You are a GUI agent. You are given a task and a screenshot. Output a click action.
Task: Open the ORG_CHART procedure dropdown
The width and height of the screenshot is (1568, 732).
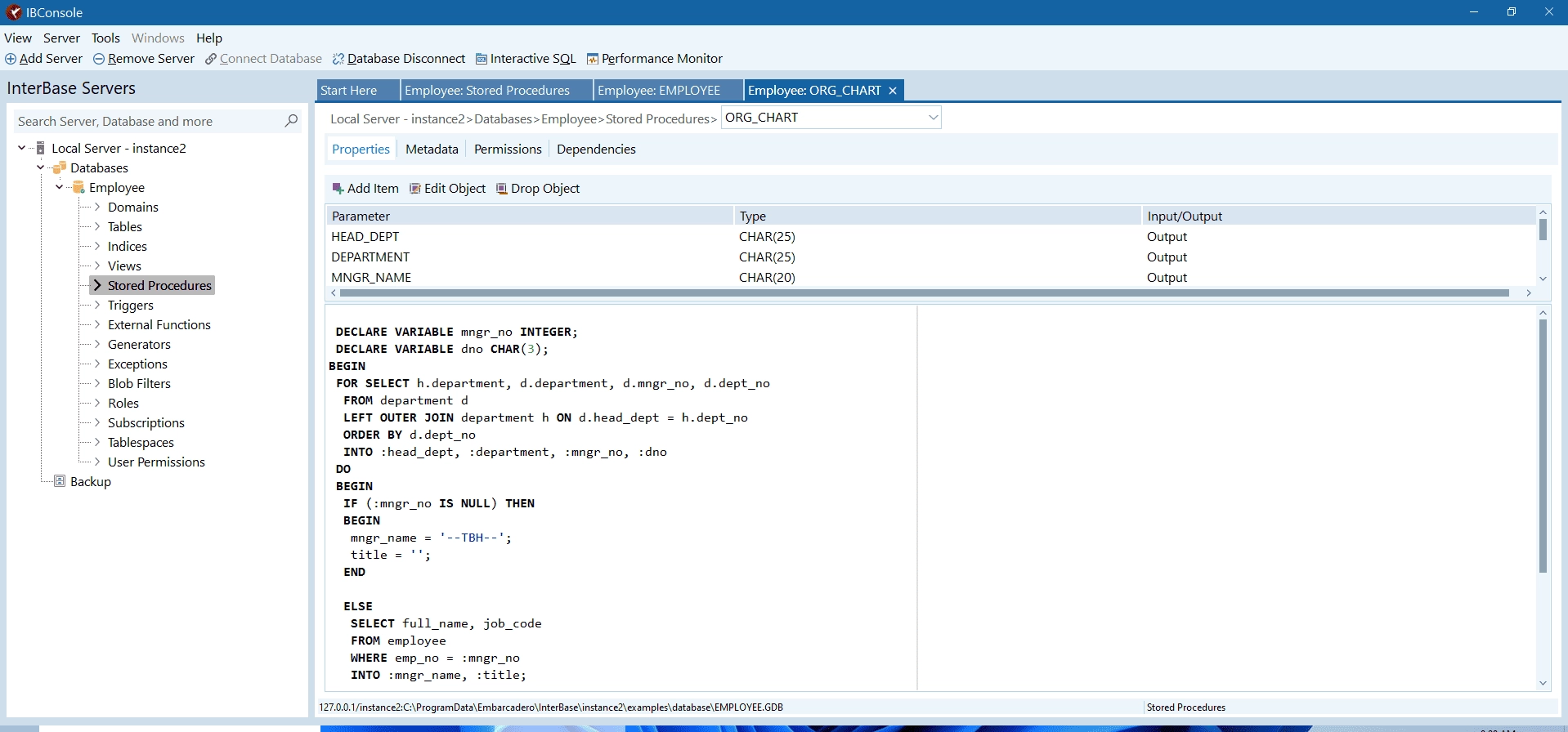click(x=933, y=118)
